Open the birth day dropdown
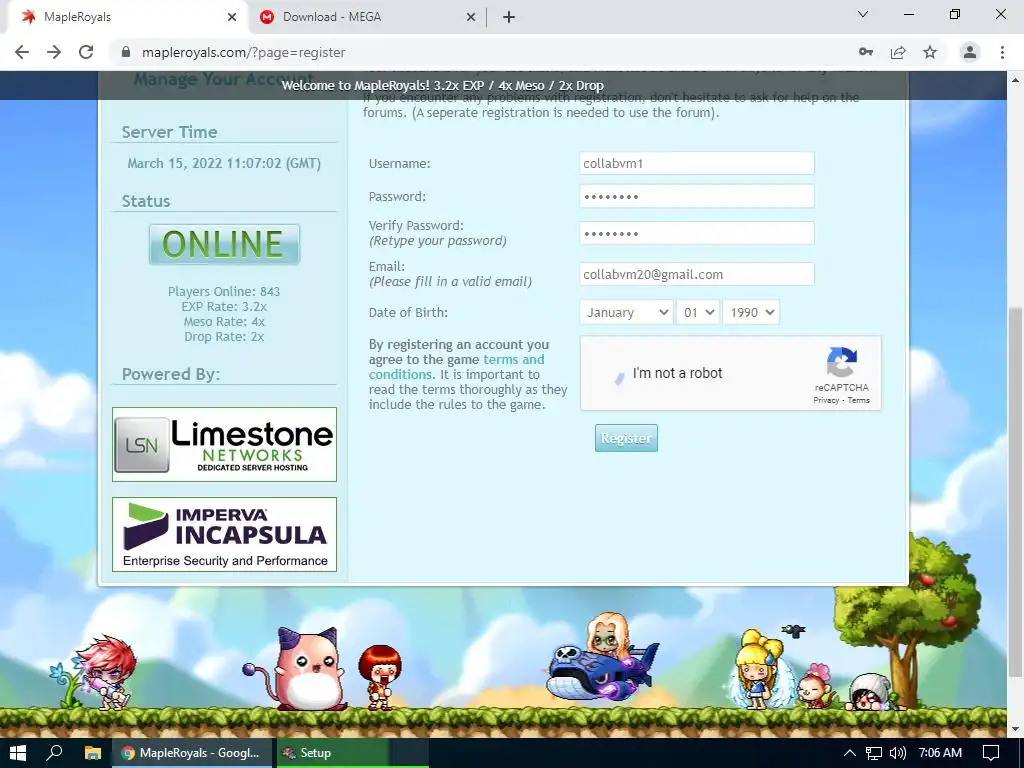 (x=698, y=312)
